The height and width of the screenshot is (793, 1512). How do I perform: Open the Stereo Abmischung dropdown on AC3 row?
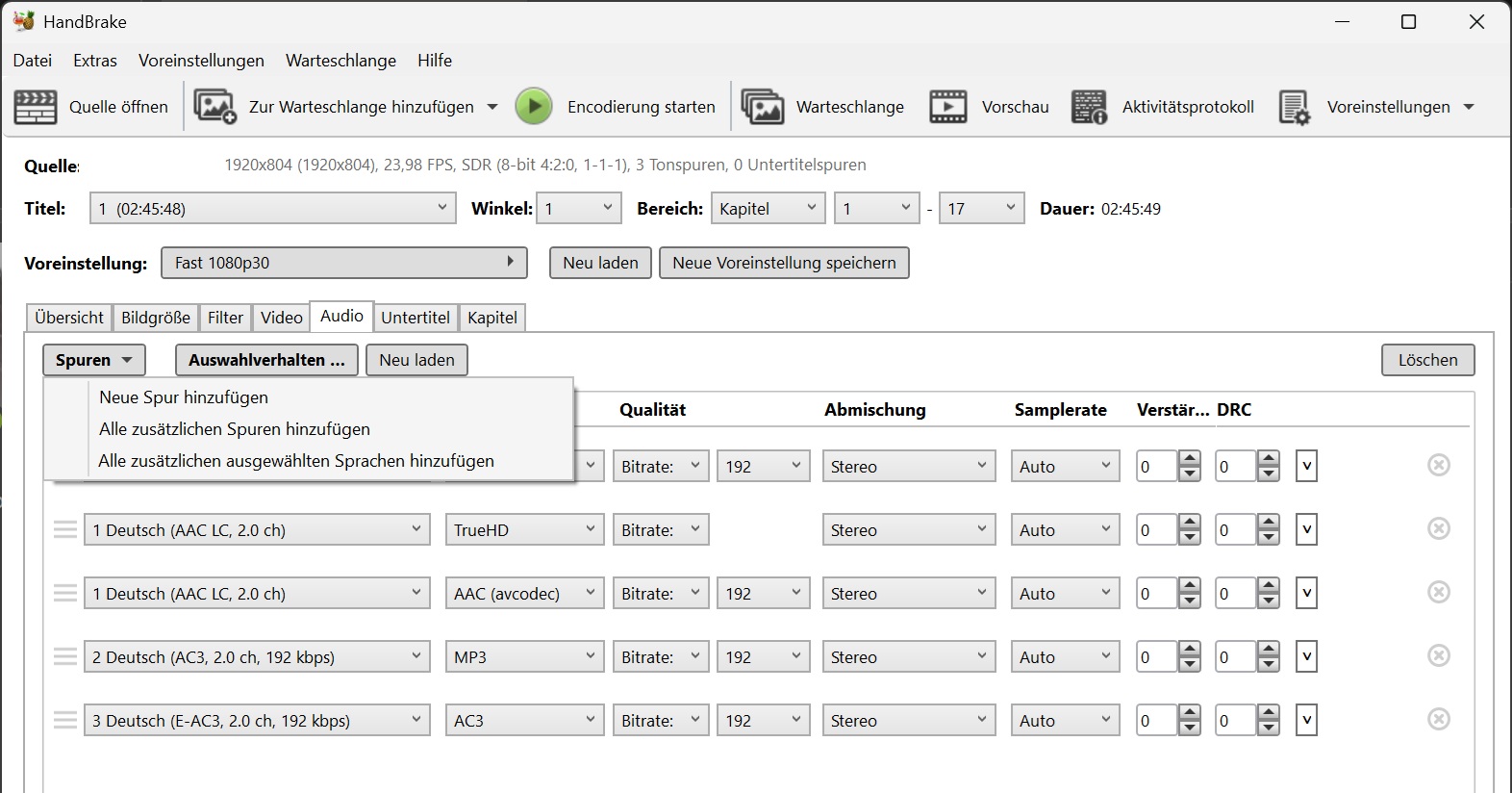tap(908, 720)
